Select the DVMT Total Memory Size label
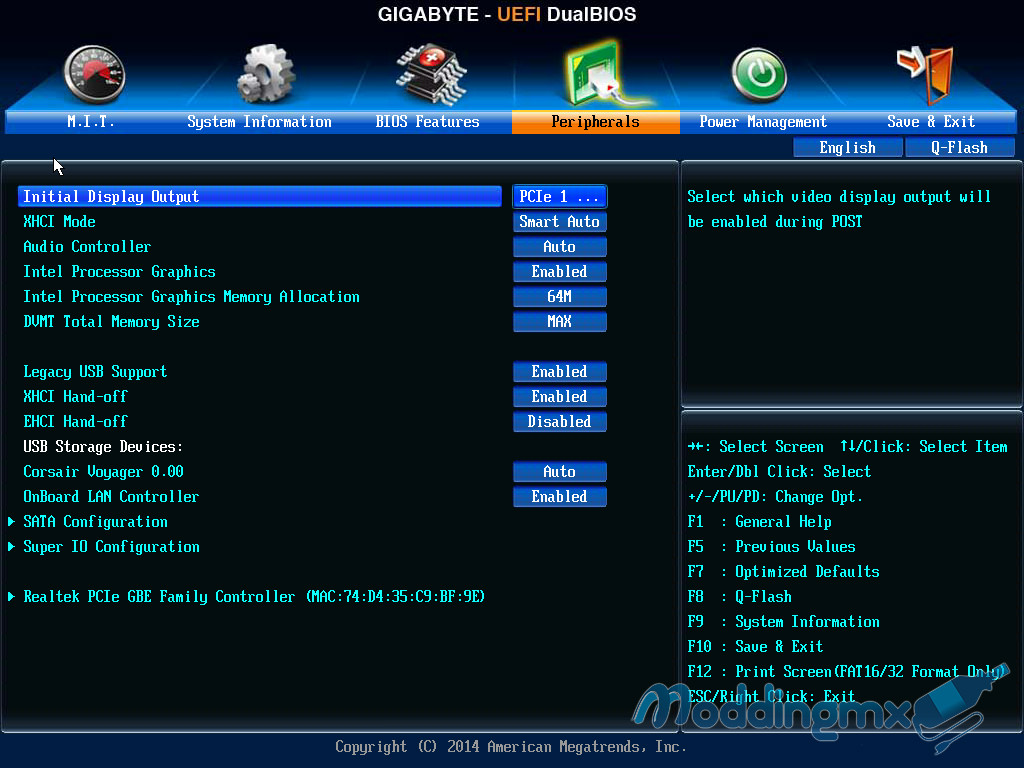The width and height of the screenshot is (1024, 768). pyautogui.click(x=111, y=321)
